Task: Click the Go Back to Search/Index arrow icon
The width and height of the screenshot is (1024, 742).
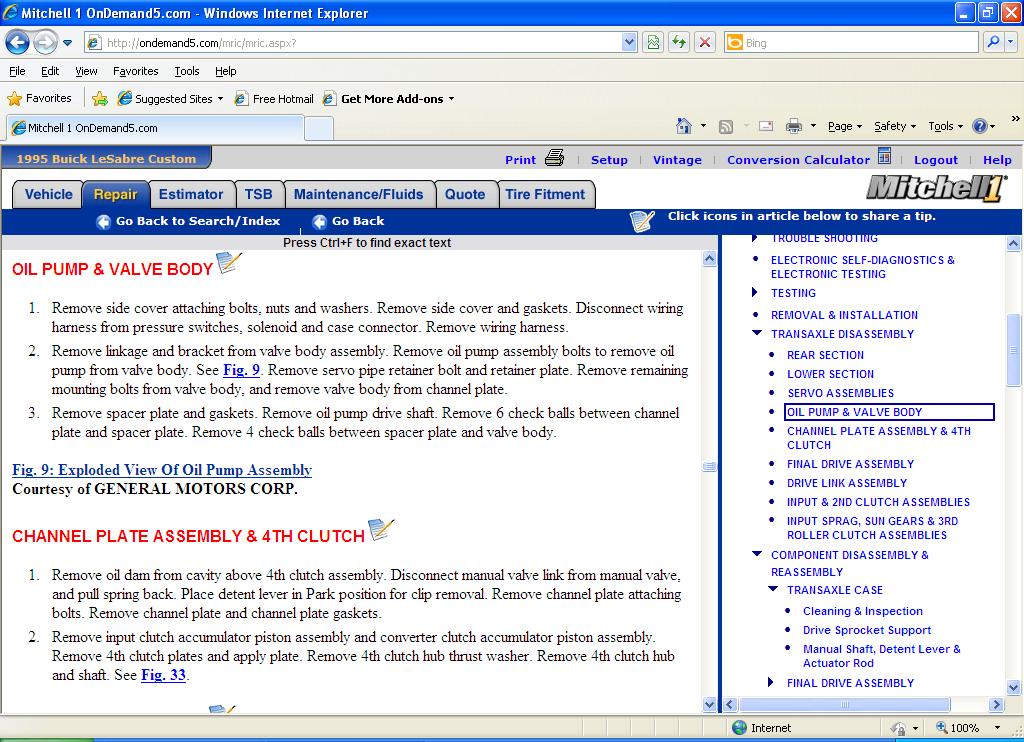Action: coord(103,221)
